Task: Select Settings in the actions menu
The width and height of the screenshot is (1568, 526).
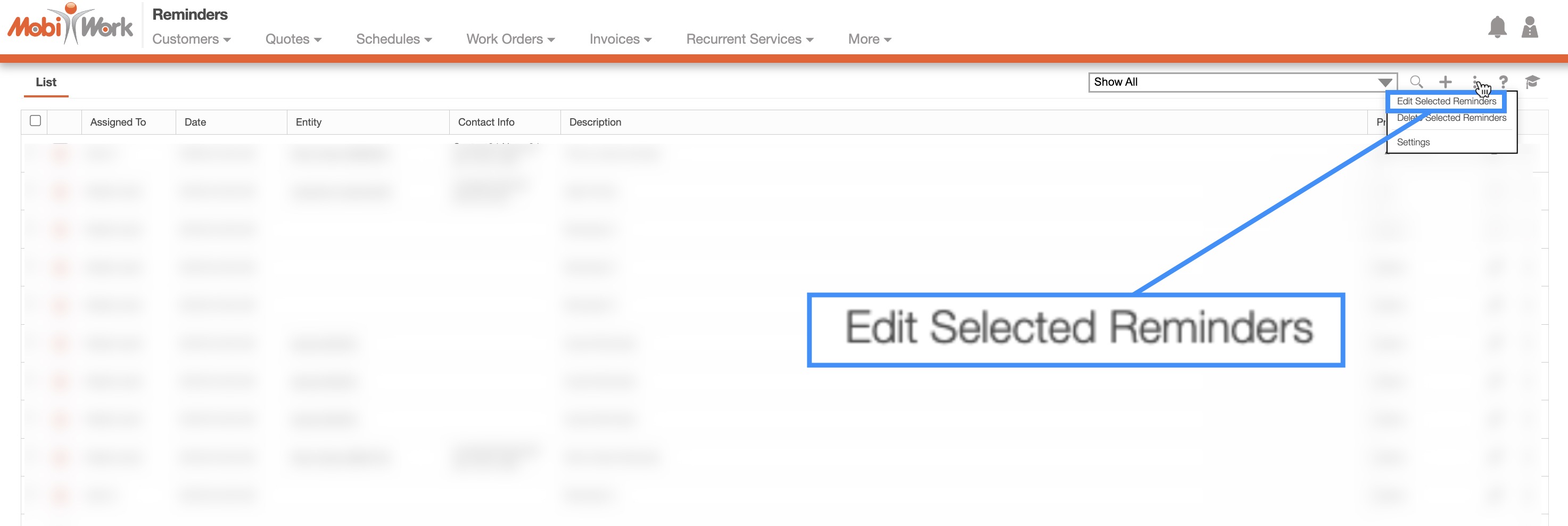Action: tap(1413, 142)
